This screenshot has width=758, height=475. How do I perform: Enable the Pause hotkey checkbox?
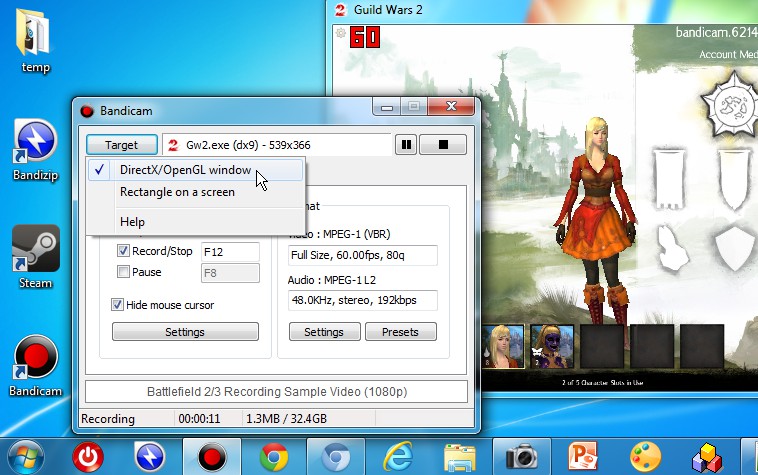pos(123,272)
